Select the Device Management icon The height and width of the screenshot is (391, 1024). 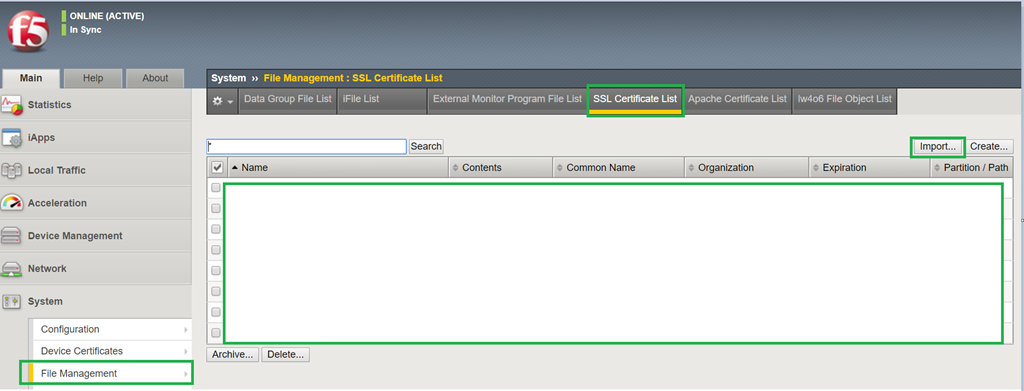click(12, 236)
